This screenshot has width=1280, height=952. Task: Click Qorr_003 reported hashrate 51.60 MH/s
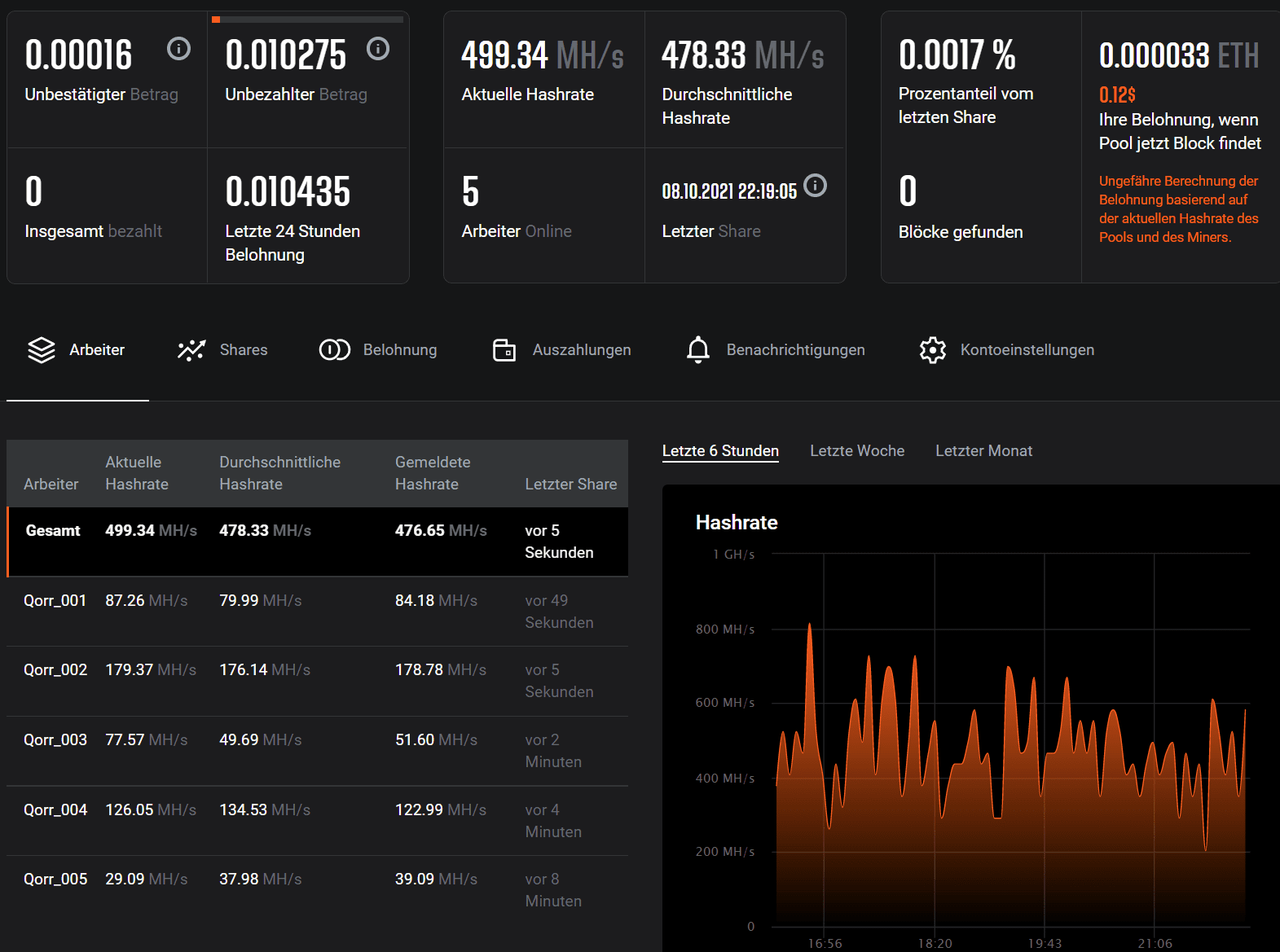pos(437,740)
